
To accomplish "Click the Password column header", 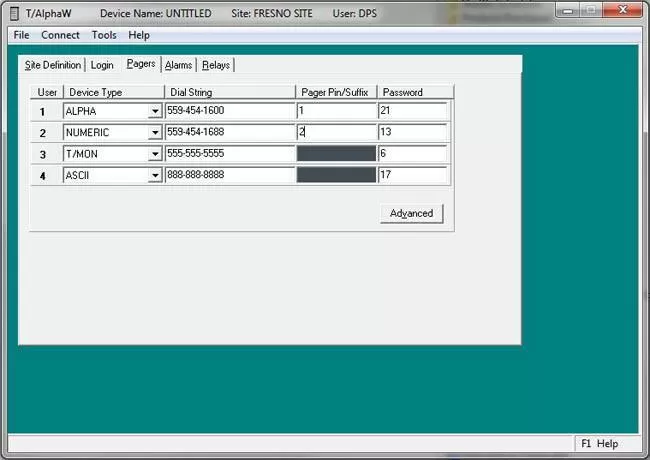I will coord(415,92).
